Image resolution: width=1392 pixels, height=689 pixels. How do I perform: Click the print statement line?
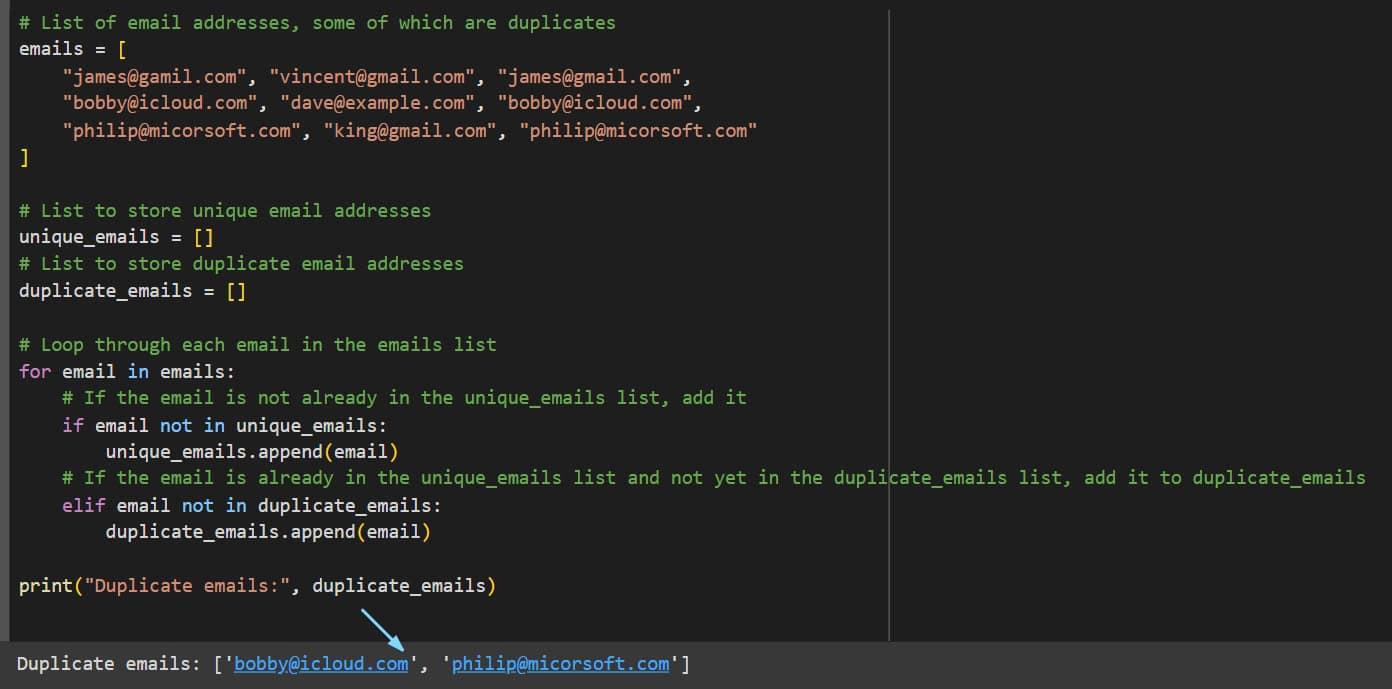(x=255, y=585)
